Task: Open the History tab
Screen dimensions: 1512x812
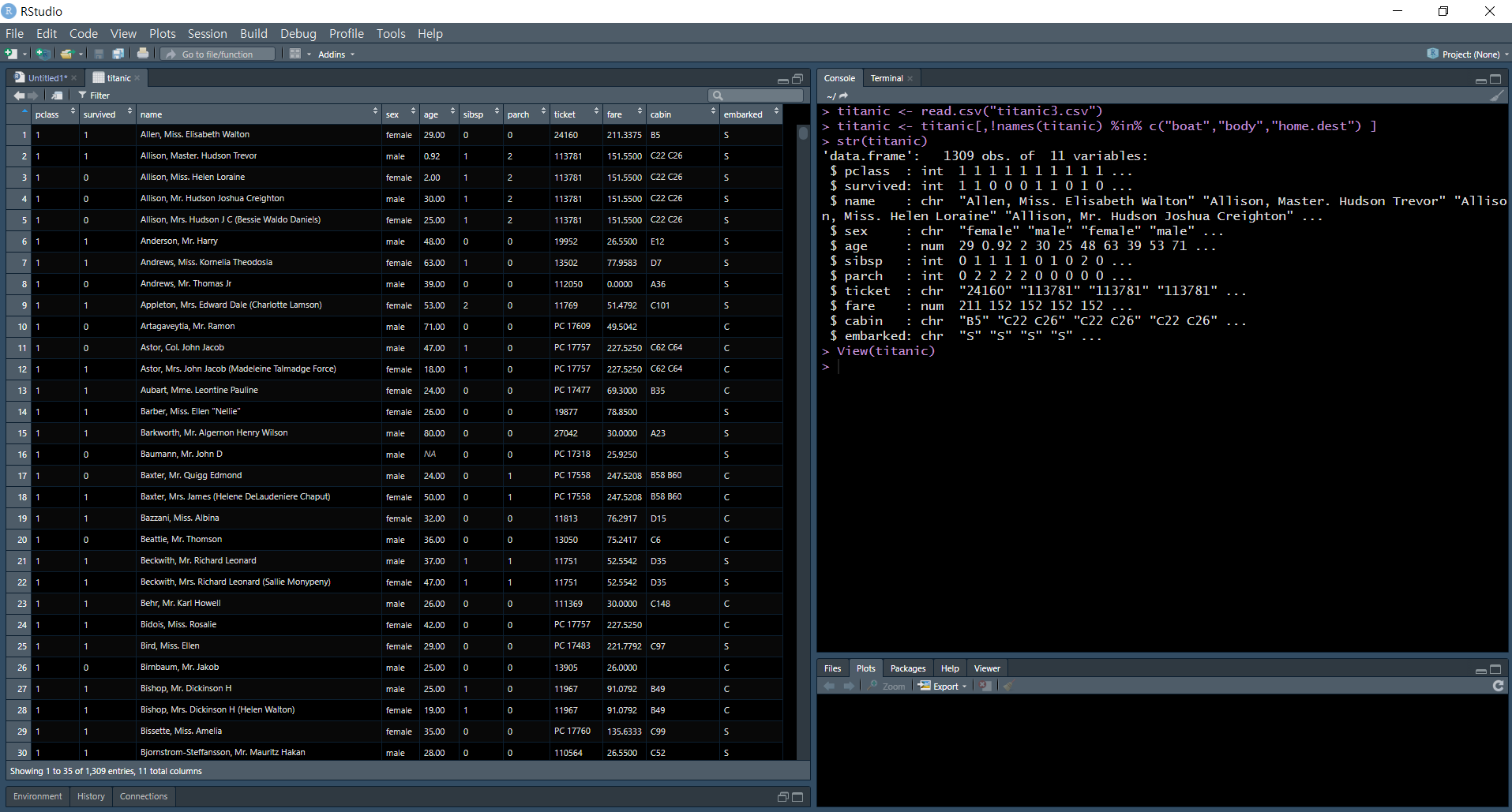Action: tap(91, 796)
